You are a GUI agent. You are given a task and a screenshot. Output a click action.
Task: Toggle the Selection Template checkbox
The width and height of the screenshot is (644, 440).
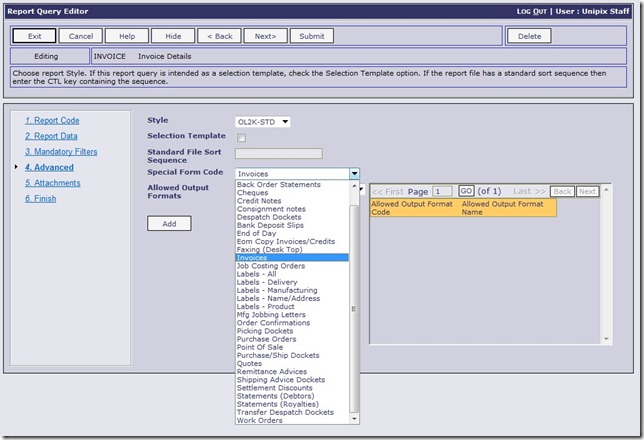pyautogui.click(x=241, y=137)
